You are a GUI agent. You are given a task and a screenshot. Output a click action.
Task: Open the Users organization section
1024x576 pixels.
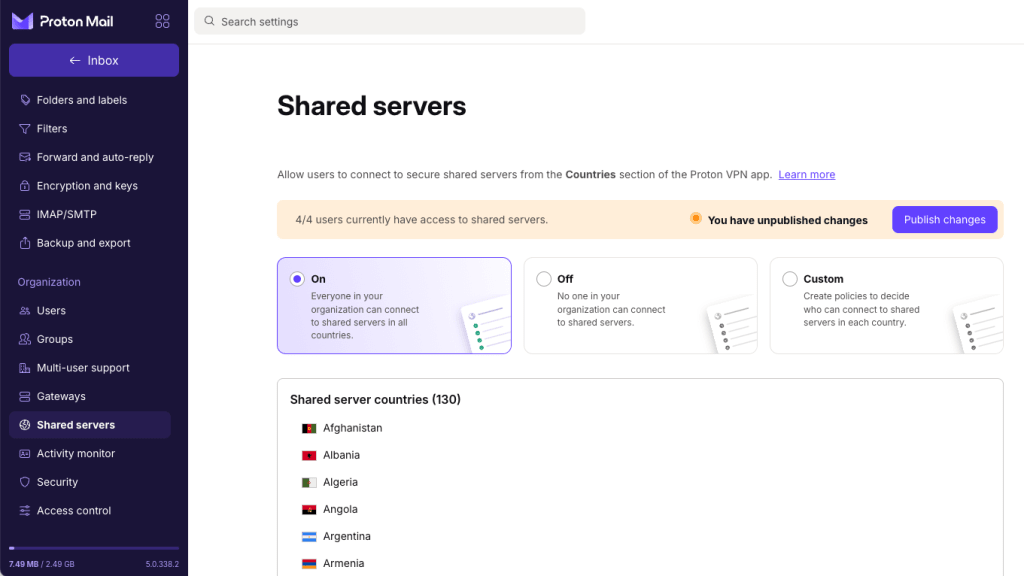tap(50, 310)
